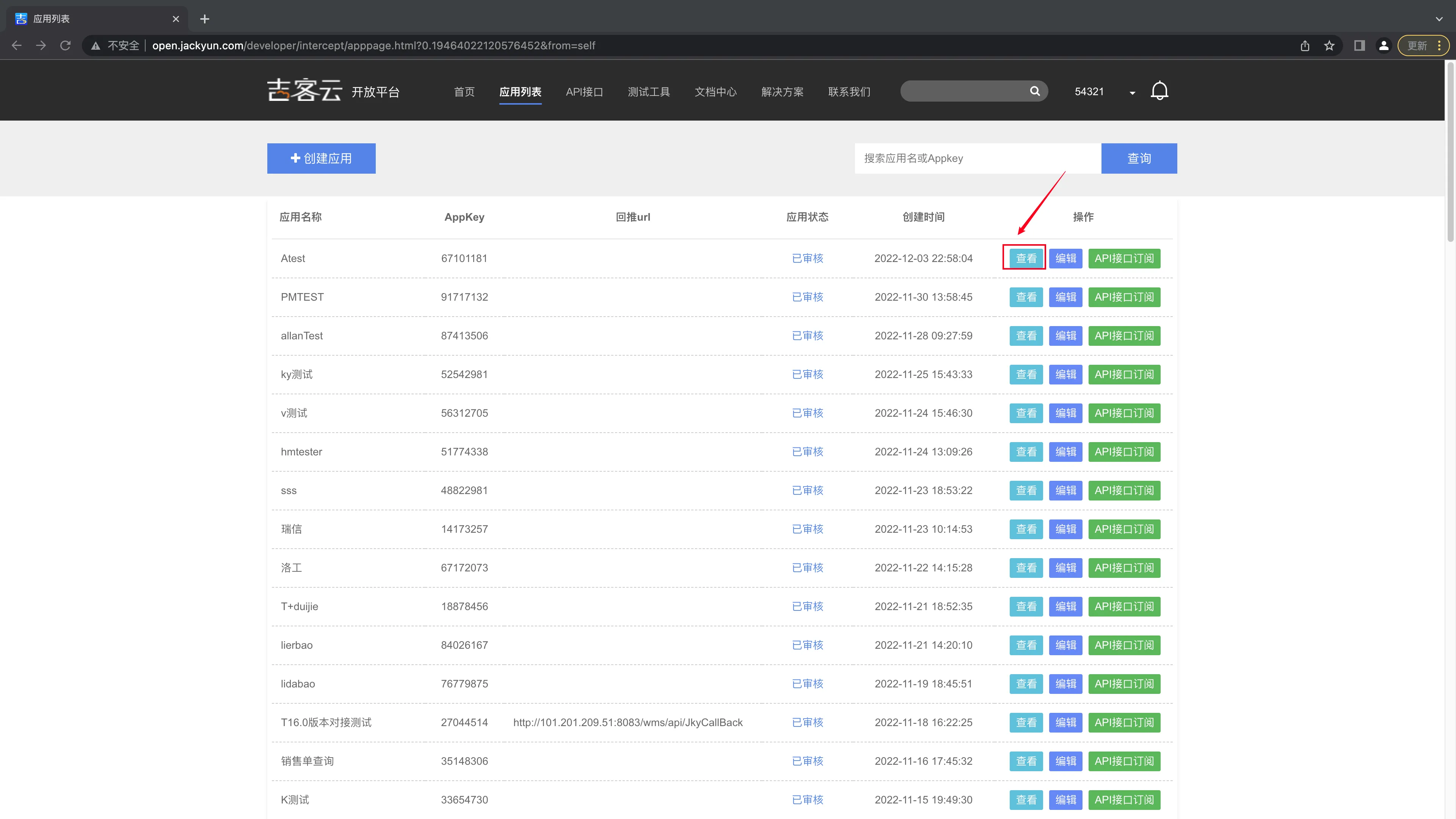1456x819 pixels.
Task: Click the share page icon
Action: click(1304, 46)
